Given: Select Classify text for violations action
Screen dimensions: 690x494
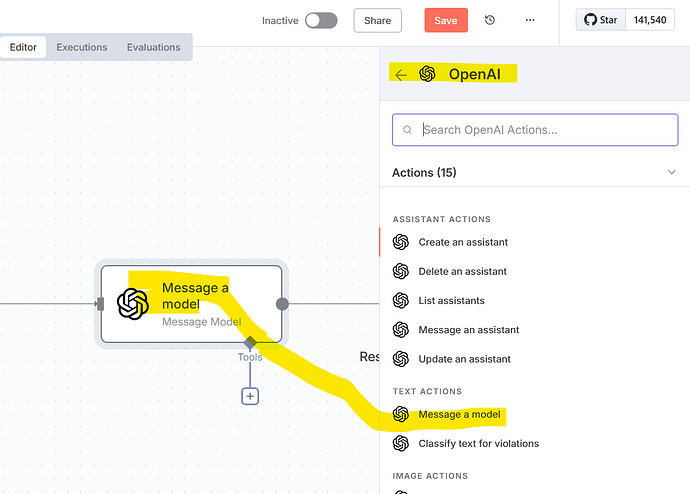Looking at the screenshot, I should (x=479, y=443).
